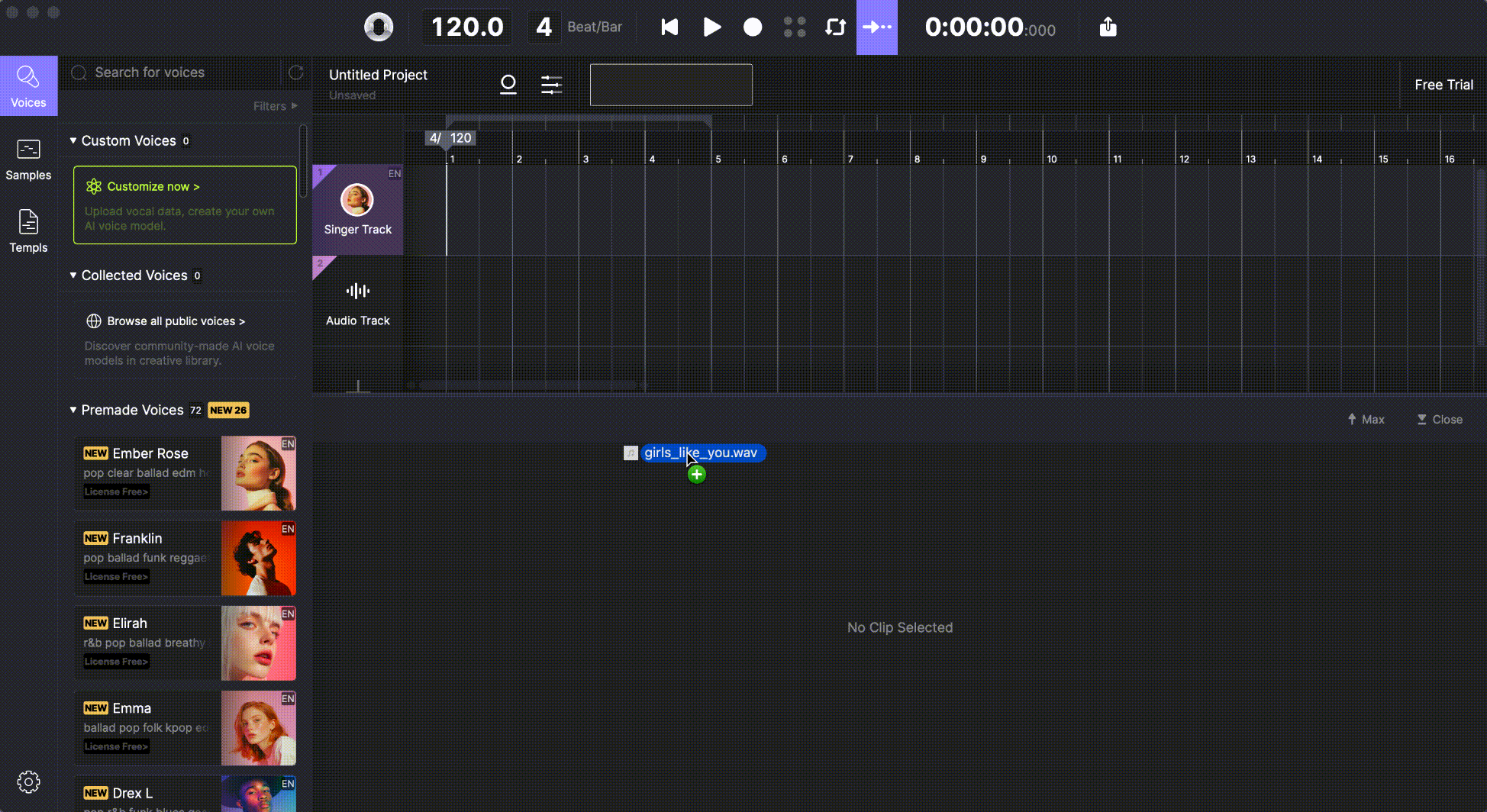1487x812 pixels.
Task: Click the Customize now link
Action: pyautogui.click(x=153, y=186)
